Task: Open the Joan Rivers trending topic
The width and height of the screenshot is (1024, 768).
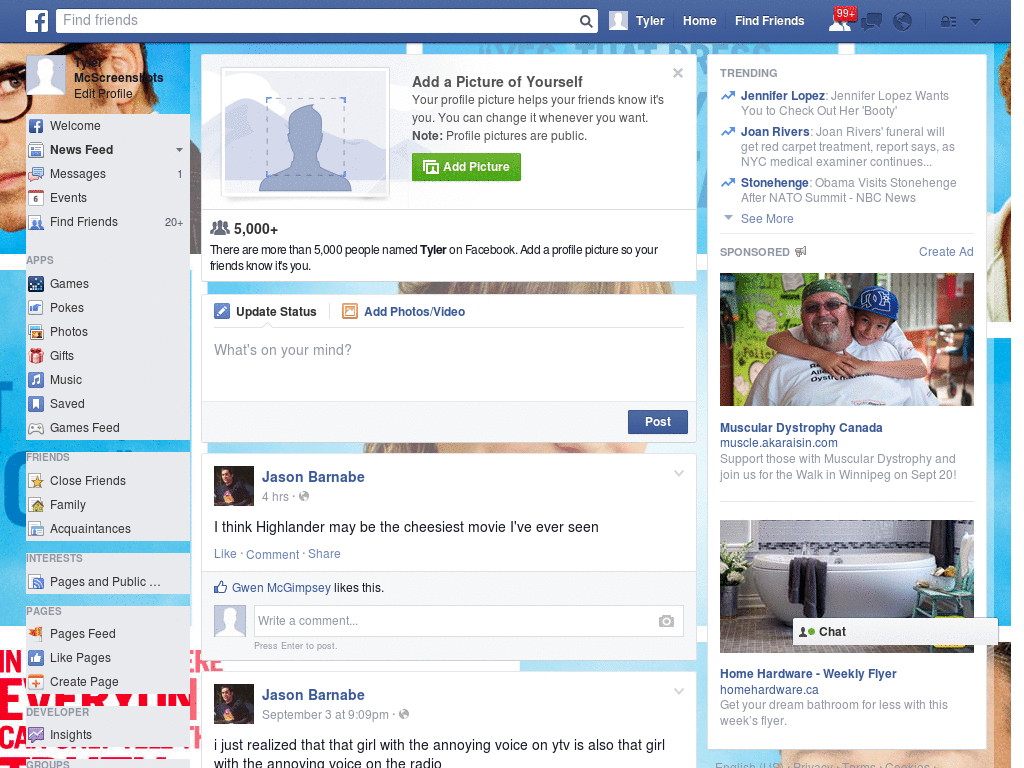Action: (775, 132)
